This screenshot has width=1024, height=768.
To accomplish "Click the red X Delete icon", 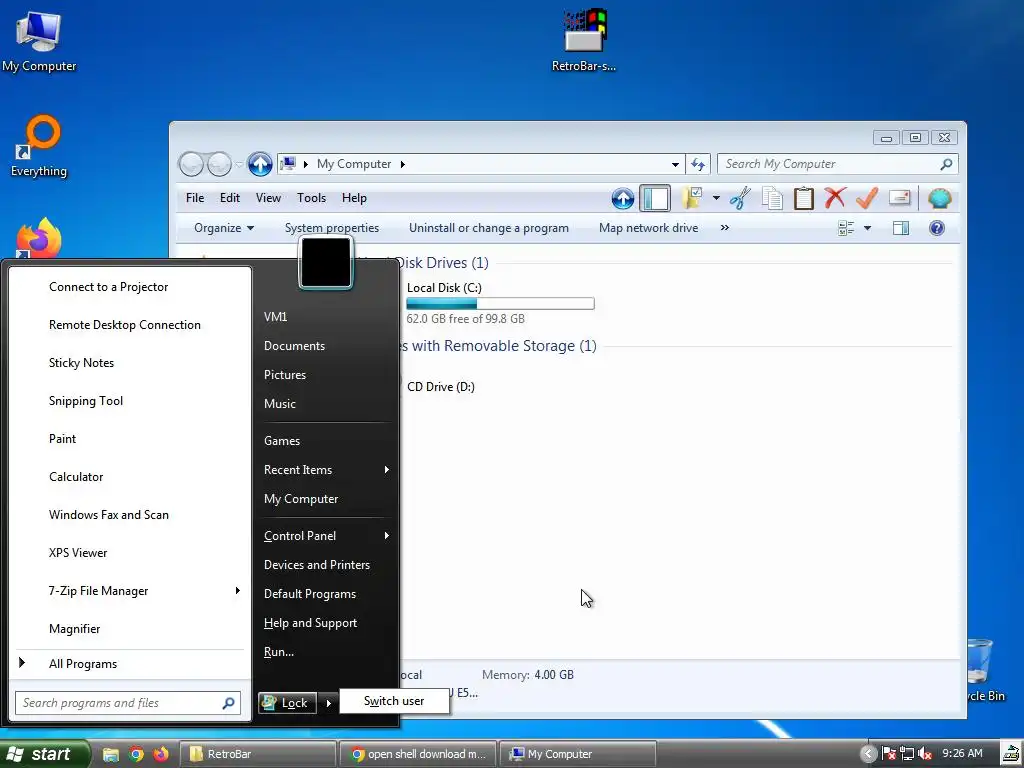I will click(x=835, y=197).
